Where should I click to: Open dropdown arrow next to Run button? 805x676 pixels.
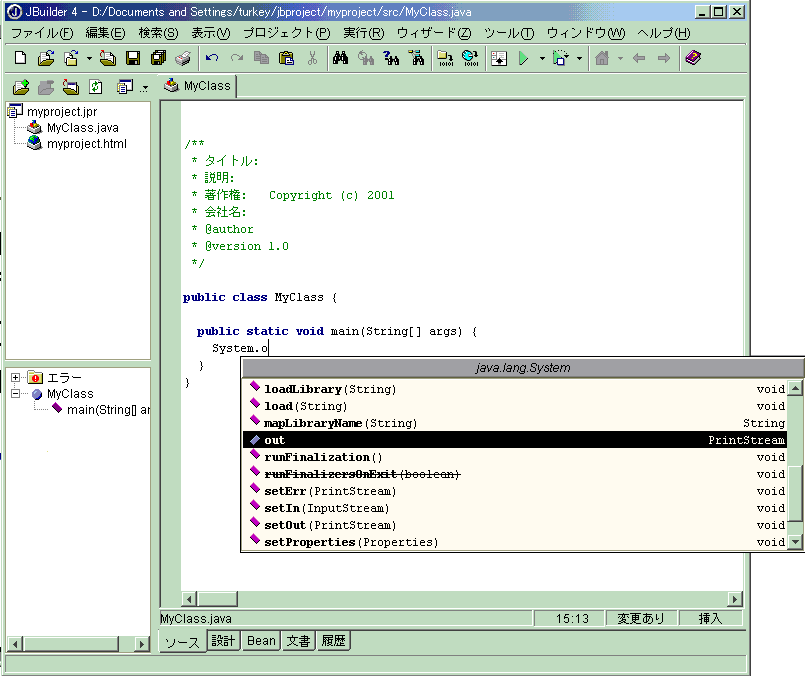(x=541, y=58)
